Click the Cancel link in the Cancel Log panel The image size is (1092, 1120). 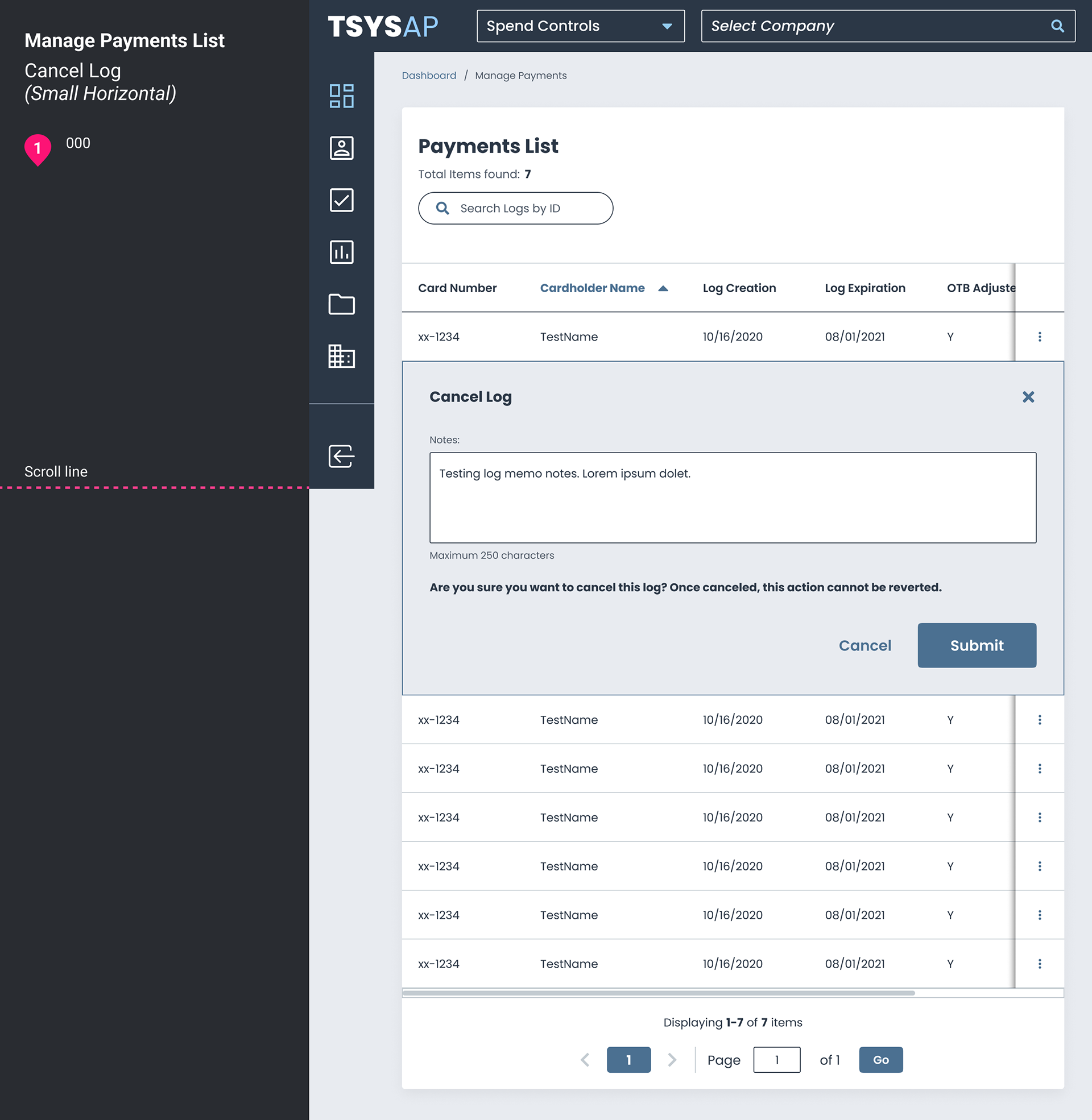[x=864, y=645]
